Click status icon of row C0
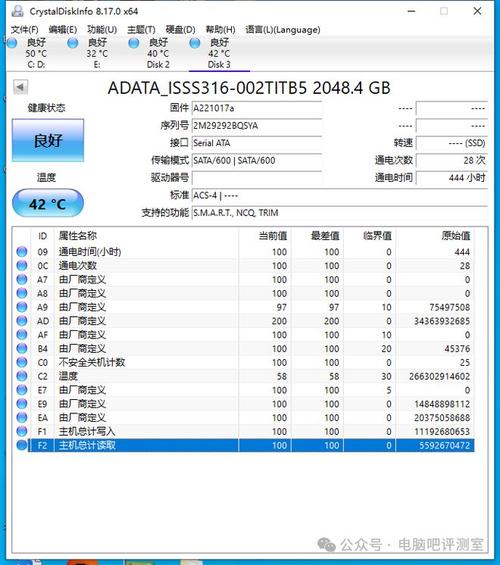Screen dimensions: 500x565 coord(22,362)
